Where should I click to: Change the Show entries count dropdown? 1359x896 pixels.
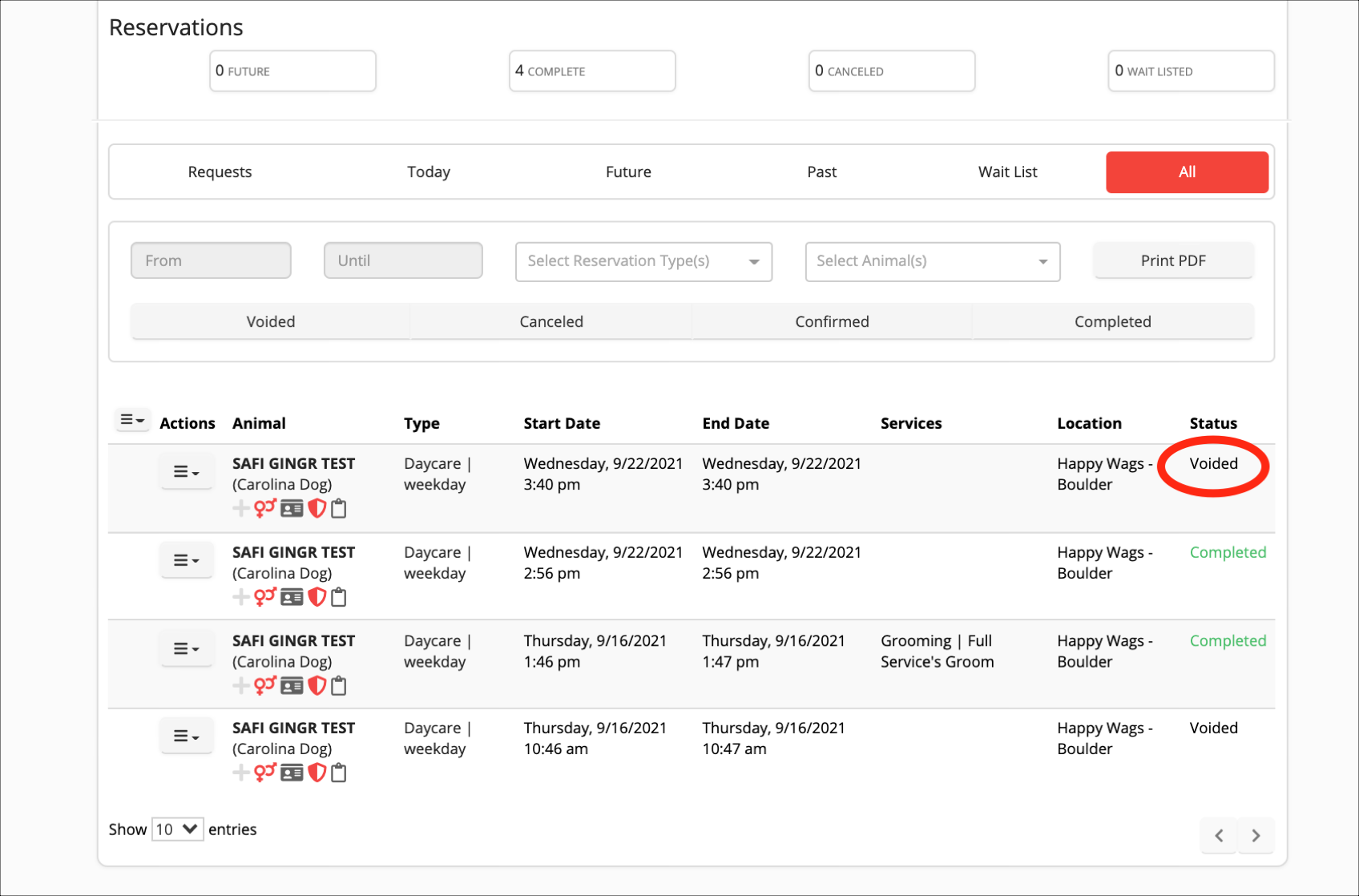tap(177, 829)
